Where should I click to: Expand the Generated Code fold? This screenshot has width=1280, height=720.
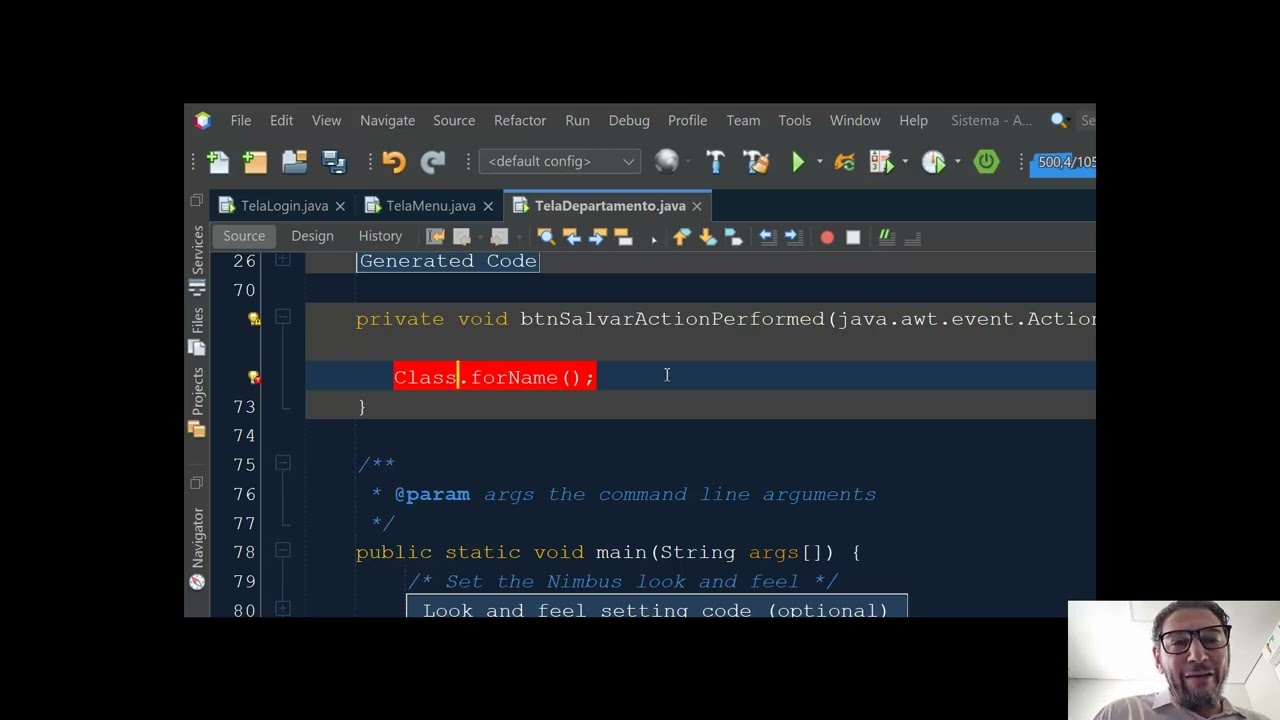[x=283, y=260]
